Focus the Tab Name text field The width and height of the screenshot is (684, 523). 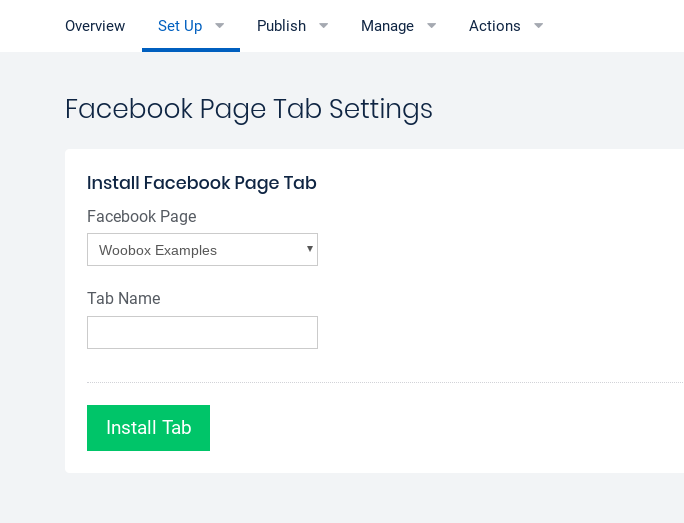[x=202, y=333]
